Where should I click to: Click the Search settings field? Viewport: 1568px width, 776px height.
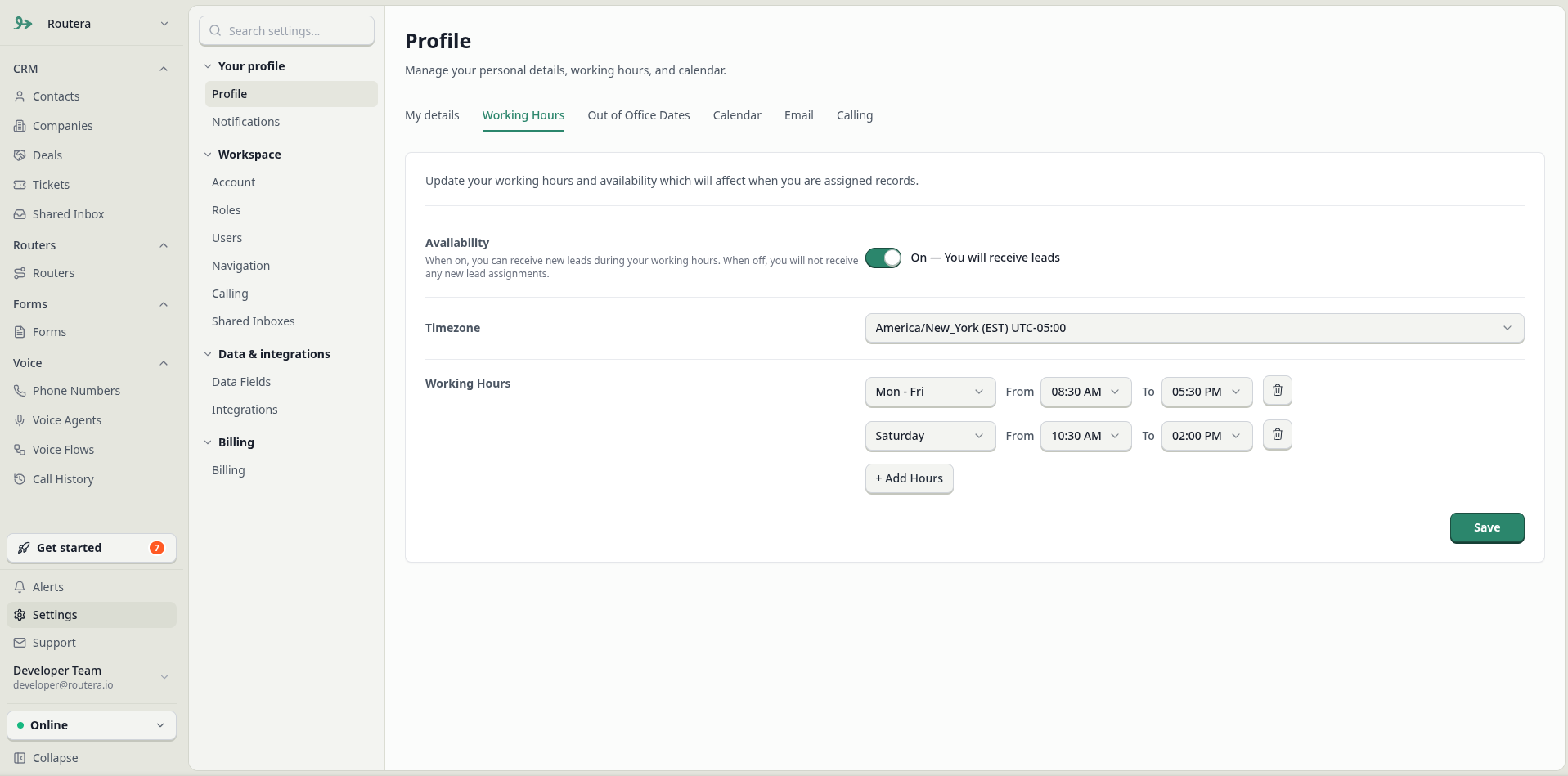point(286,31)
